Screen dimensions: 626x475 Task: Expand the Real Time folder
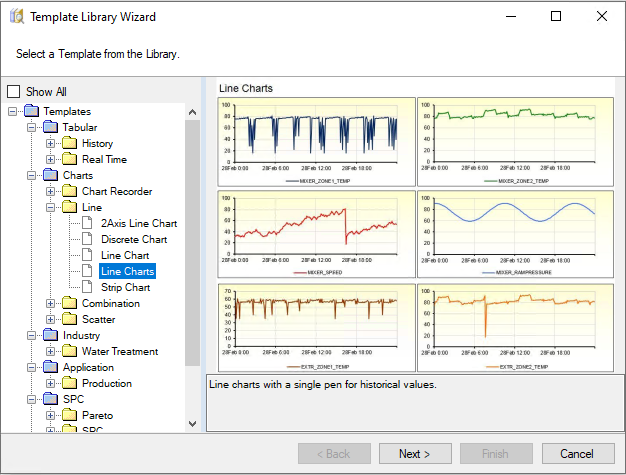click(51, 160)
